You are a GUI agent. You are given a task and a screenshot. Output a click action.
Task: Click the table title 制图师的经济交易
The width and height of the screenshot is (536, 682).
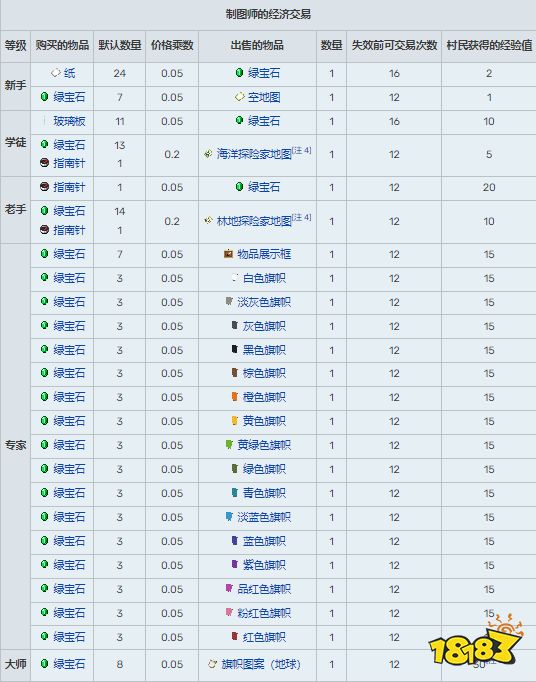pos(268,14)
